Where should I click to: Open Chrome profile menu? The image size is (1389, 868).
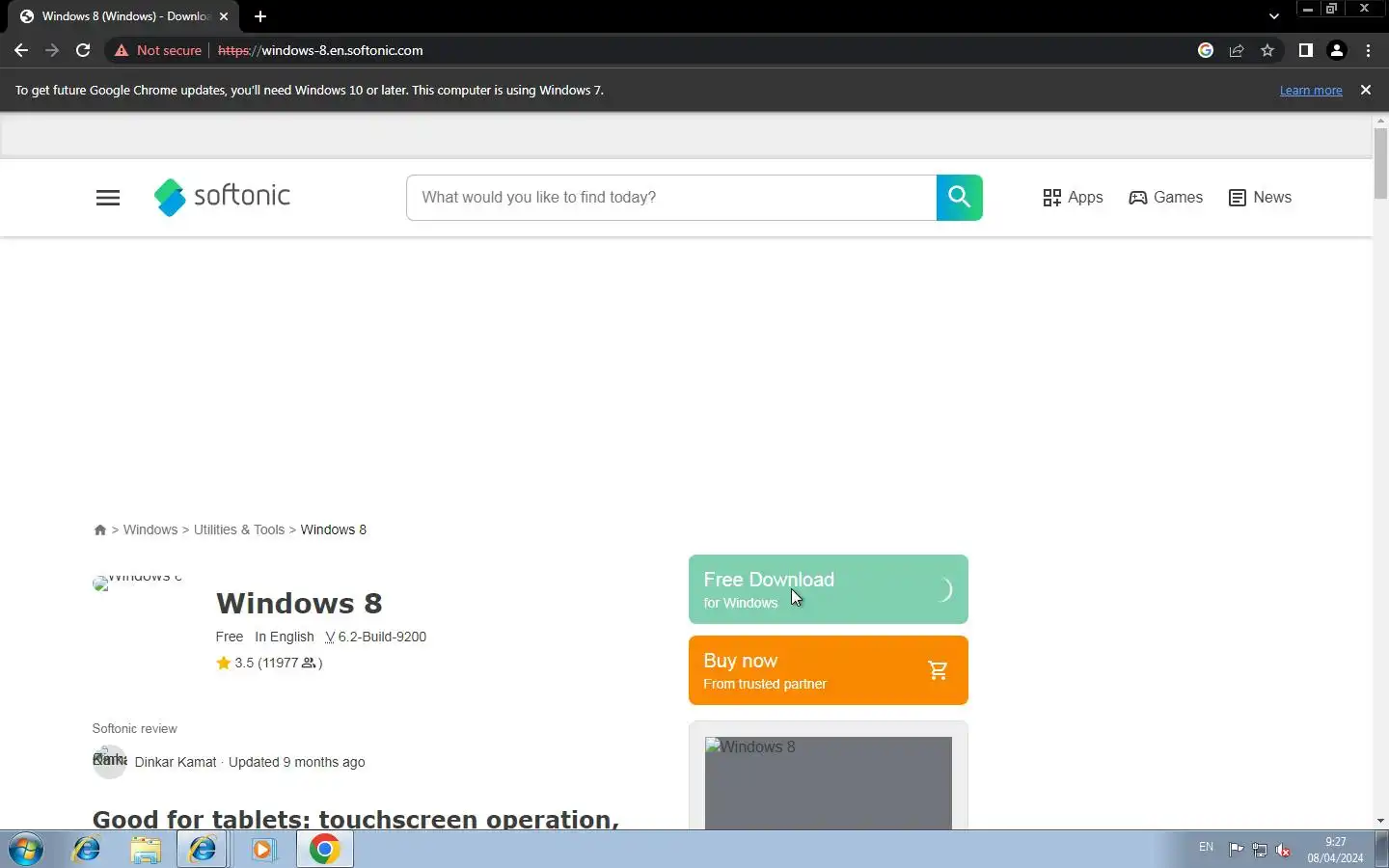1337,50
